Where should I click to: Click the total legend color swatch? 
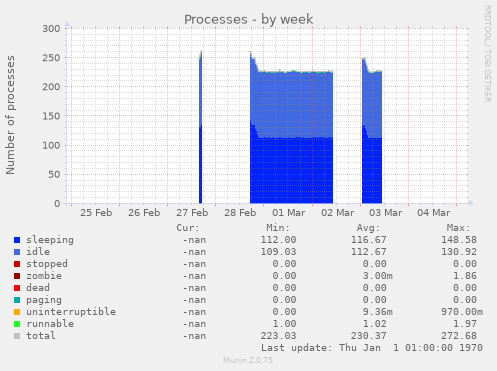(x=17, y=336)
